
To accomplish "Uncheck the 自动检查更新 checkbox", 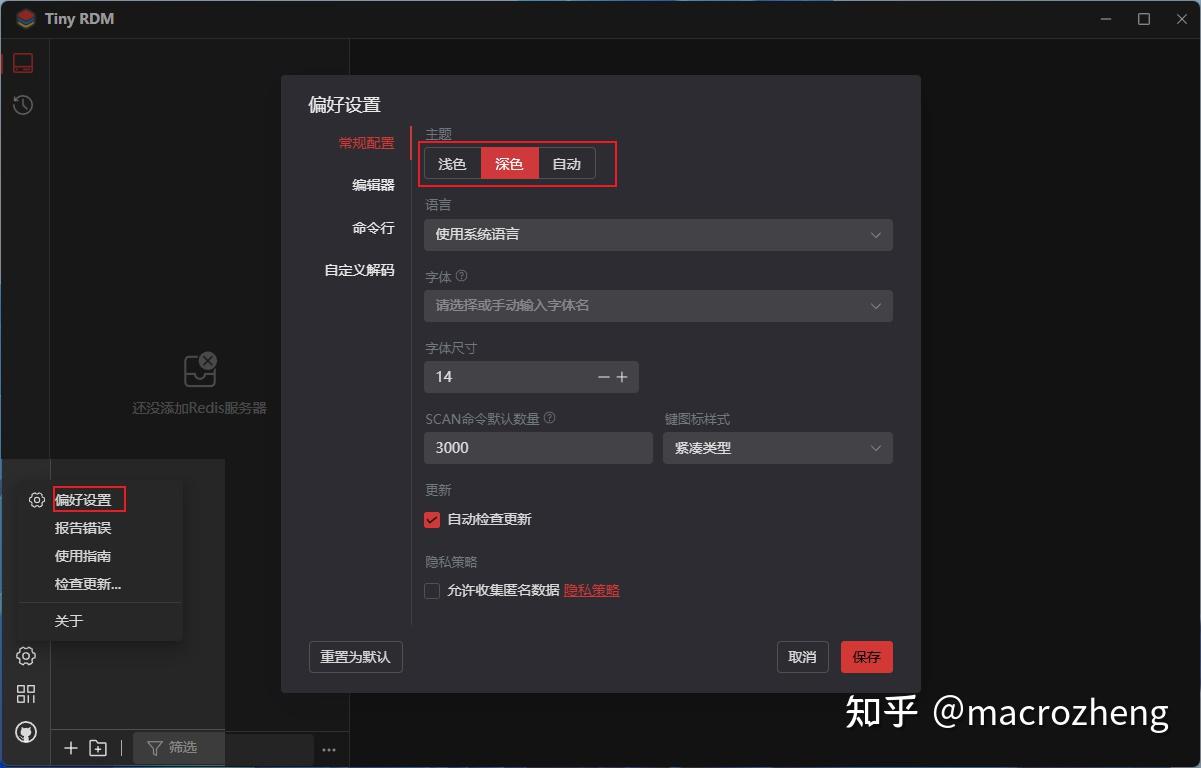I will 431,519.
